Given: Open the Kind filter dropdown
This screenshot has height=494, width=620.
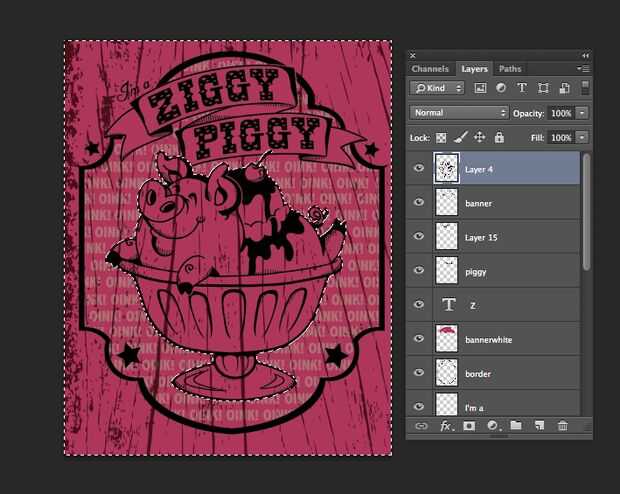Looking at the screenshot, I should (437, 88).
